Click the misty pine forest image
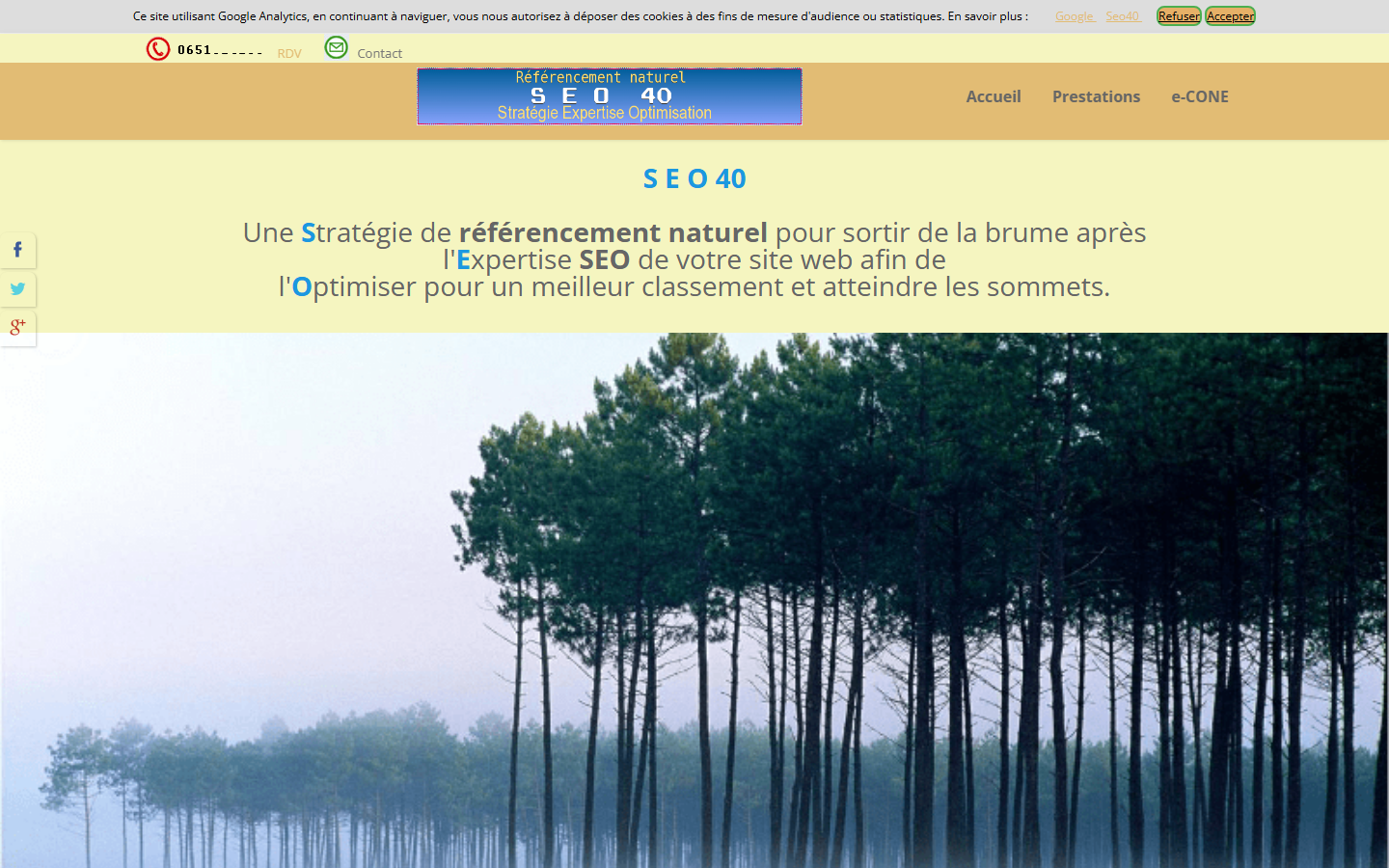This screenshot has width=1389, height=868. pyautogui.click(x=694, y=600)
